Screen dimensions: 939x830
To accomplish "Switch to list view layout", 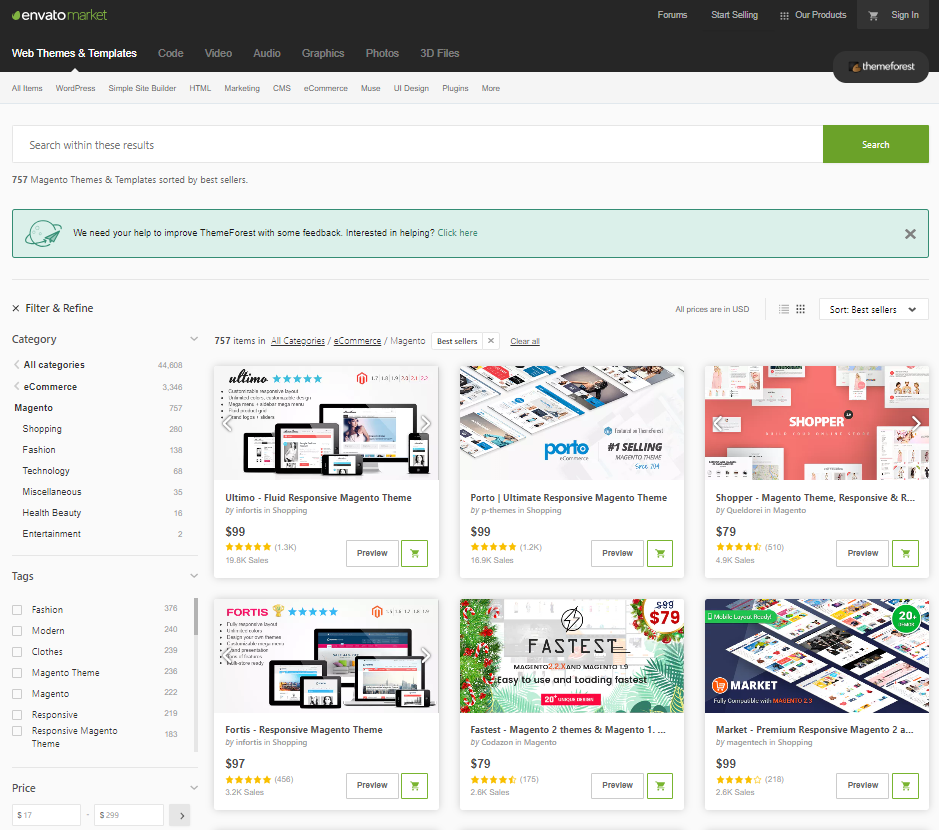I will [x=784, y=309].
